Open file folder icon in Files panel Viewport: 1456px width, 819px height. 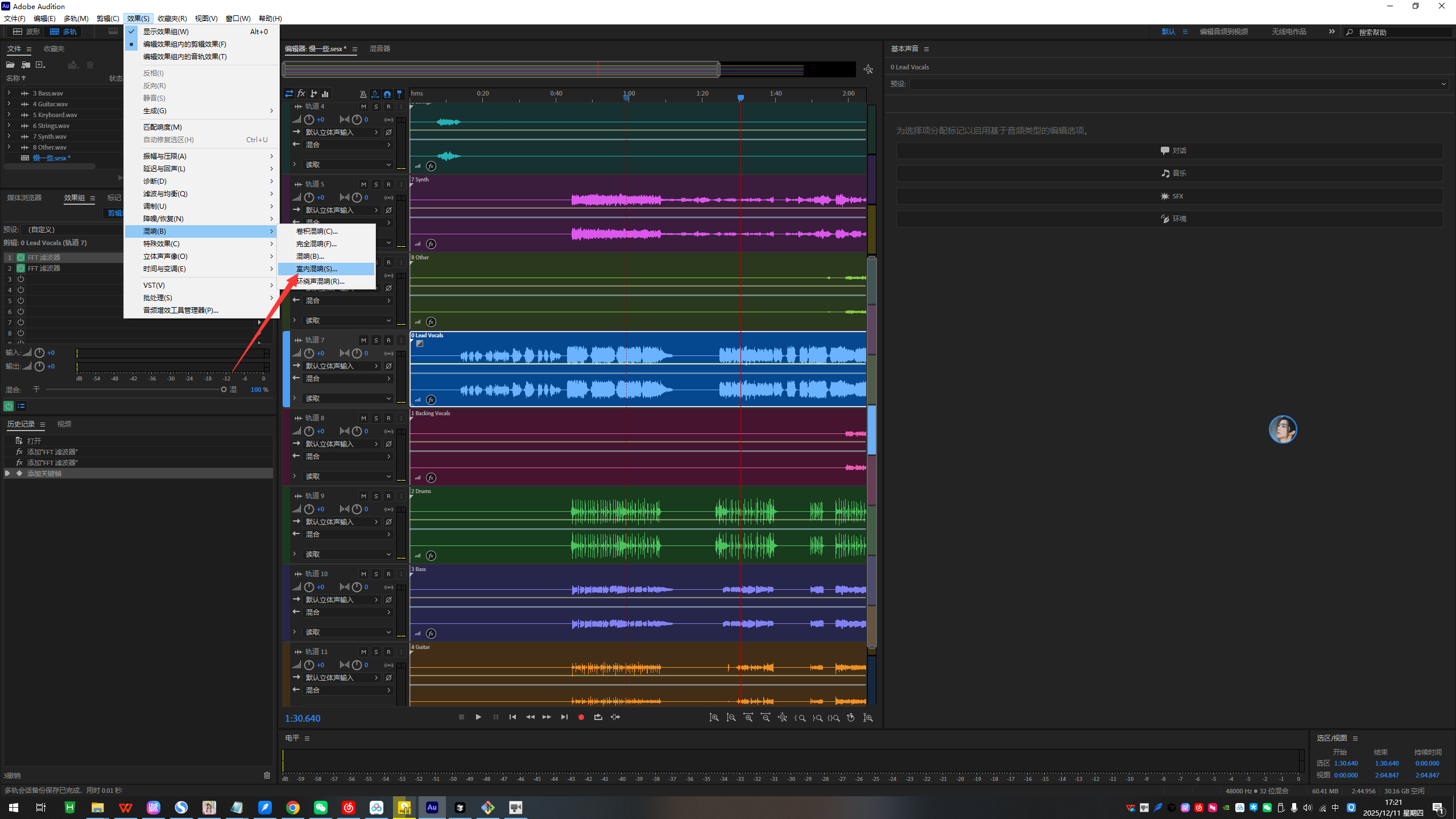(x=10, y=65)
